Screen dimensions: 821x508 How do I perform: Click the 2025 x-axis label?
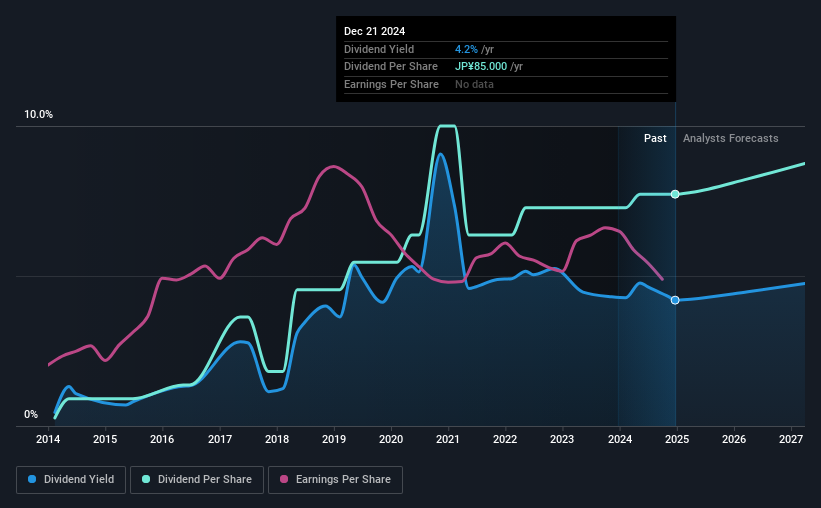pos(676,439)
